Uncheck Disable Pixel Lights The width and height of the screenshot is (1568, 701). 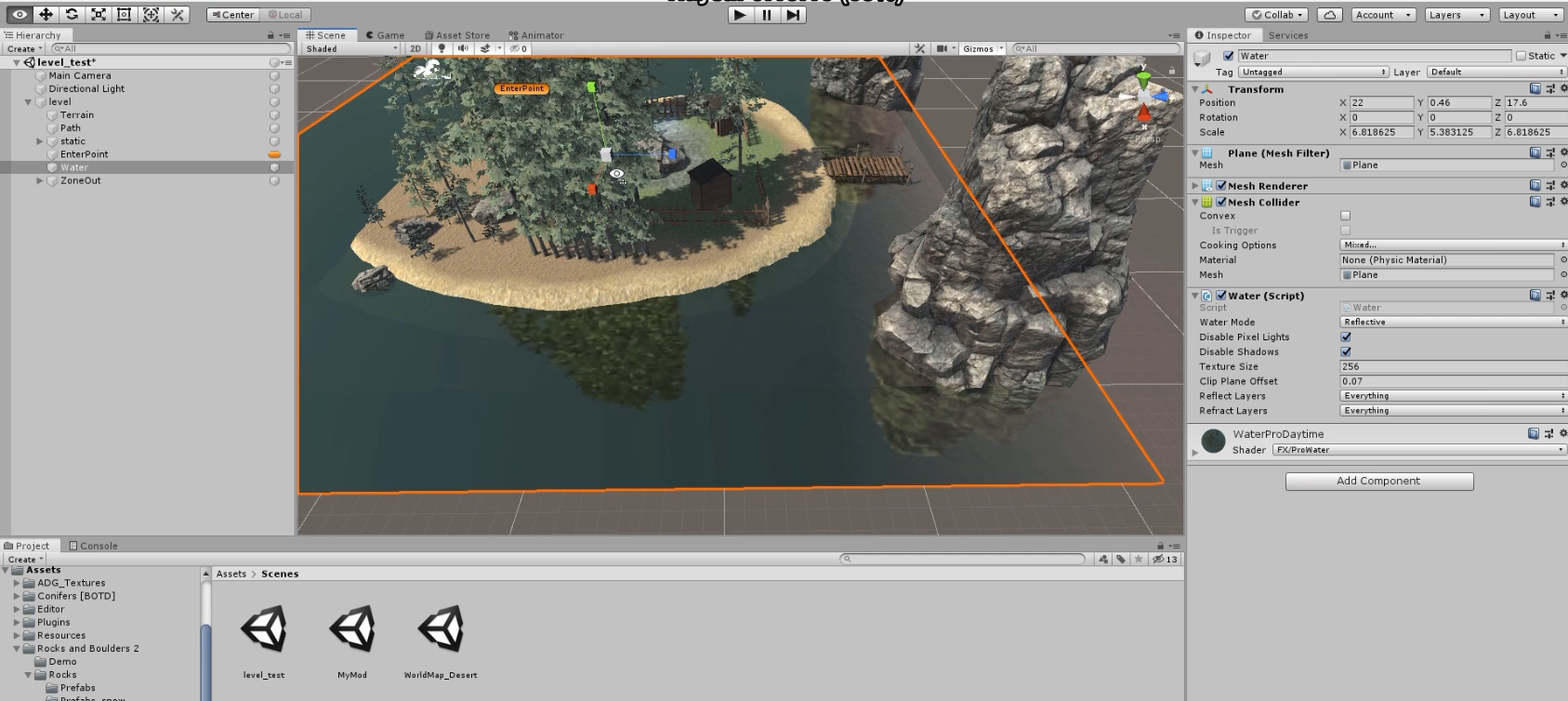click(1345, 337)
